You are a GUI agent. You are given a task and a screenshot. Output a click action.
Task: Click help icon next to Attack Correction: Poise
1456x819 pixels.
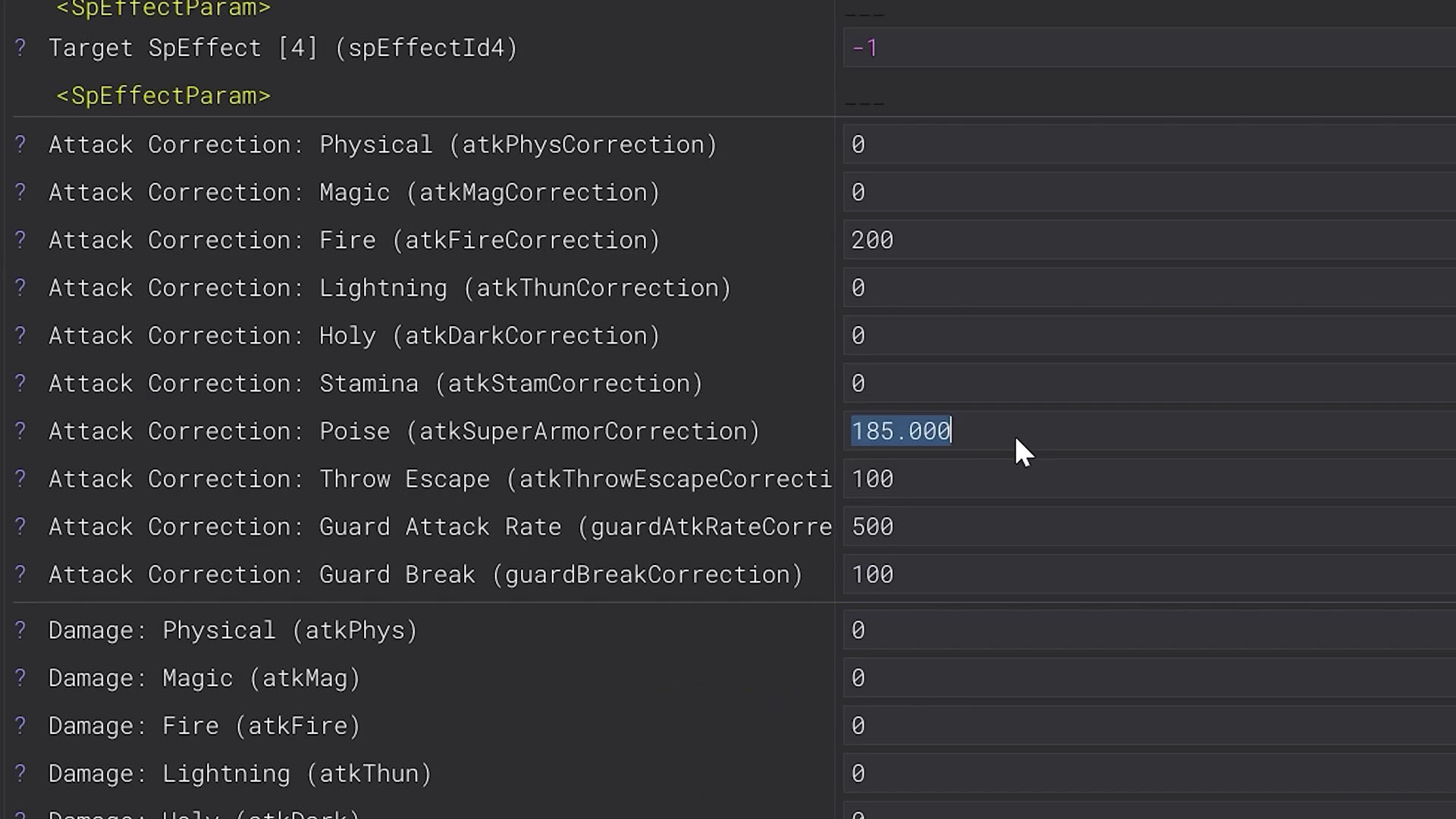(x=20, y=431)
